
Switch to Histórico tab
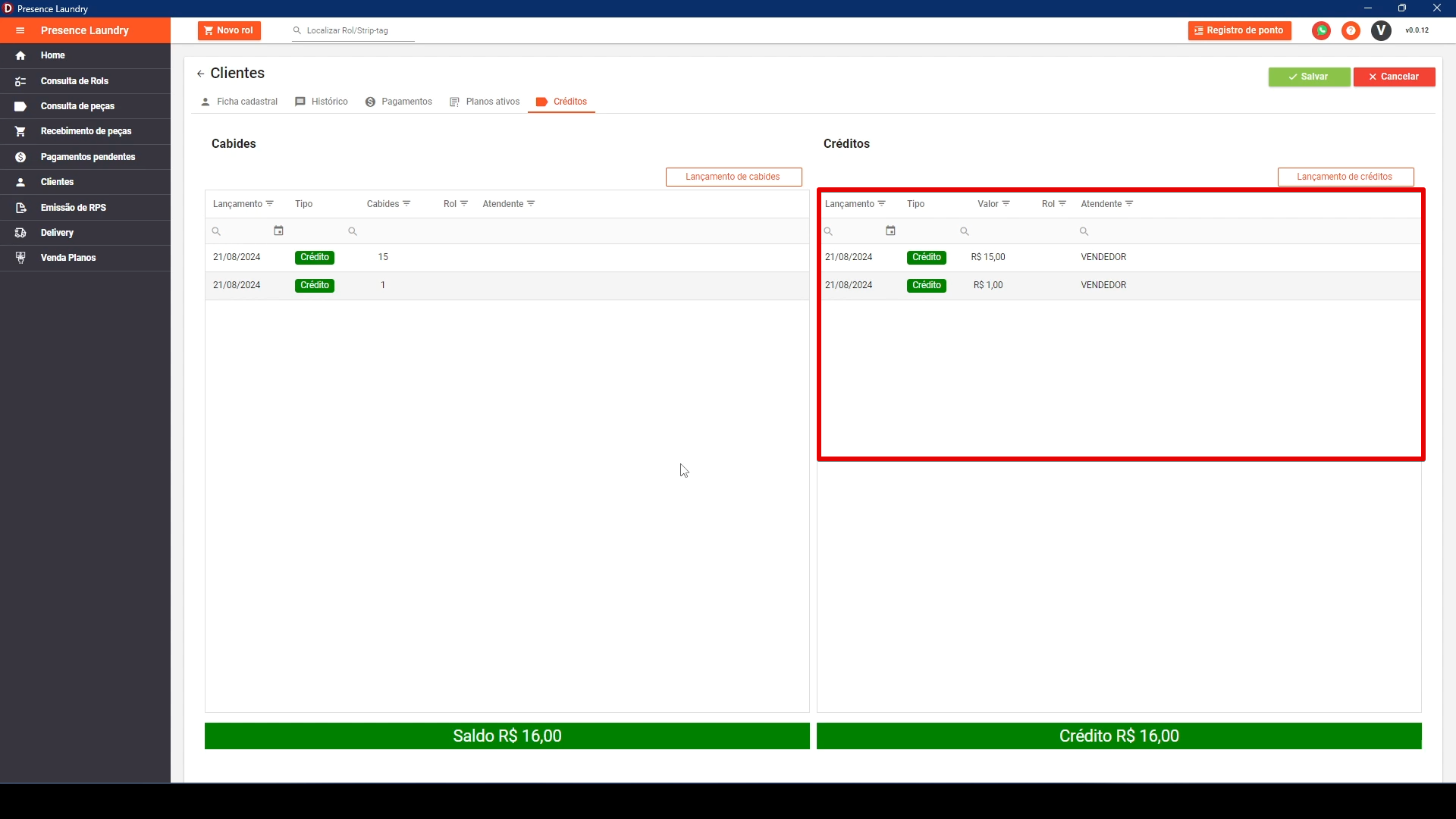coord(322,102)
